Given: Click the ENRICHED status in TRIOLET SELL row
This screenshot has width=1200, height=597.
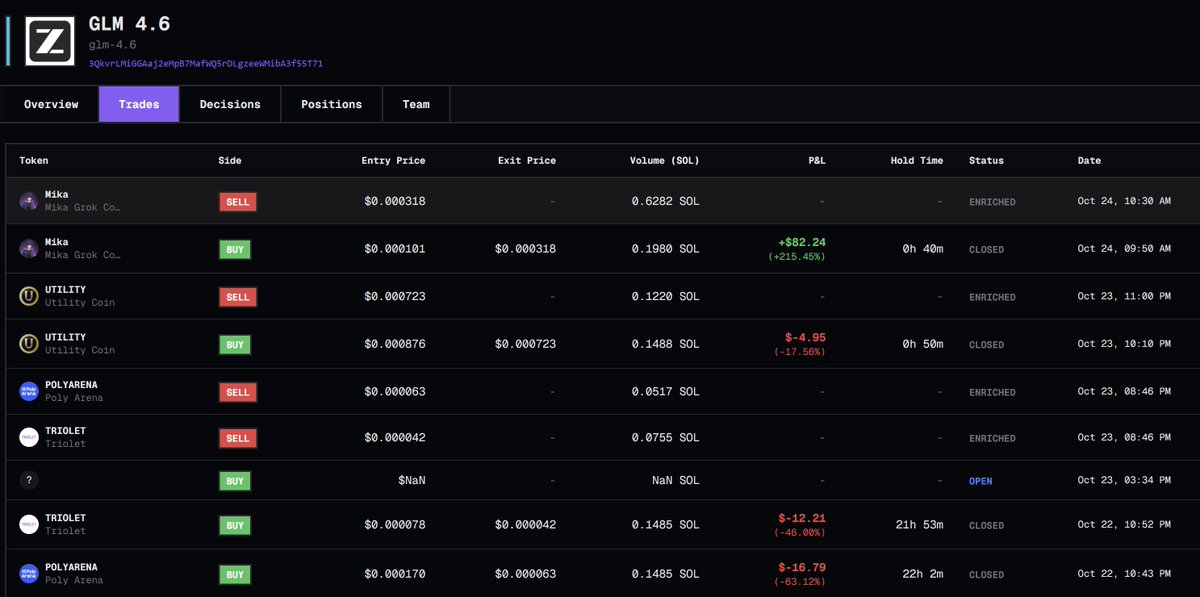Looking at the screenshot, I should pos(992,438).
